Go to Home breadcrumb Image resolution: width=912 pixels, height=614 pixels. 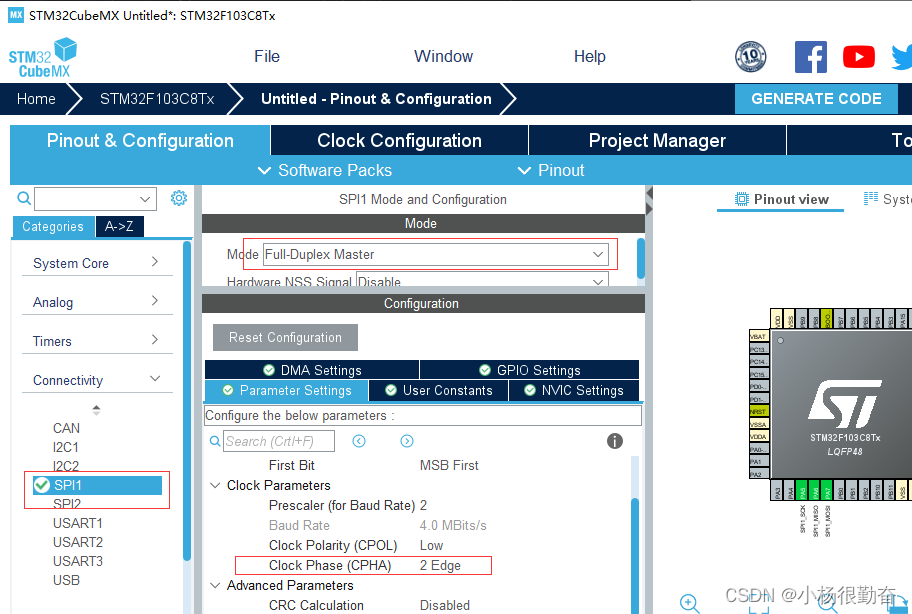36,99
